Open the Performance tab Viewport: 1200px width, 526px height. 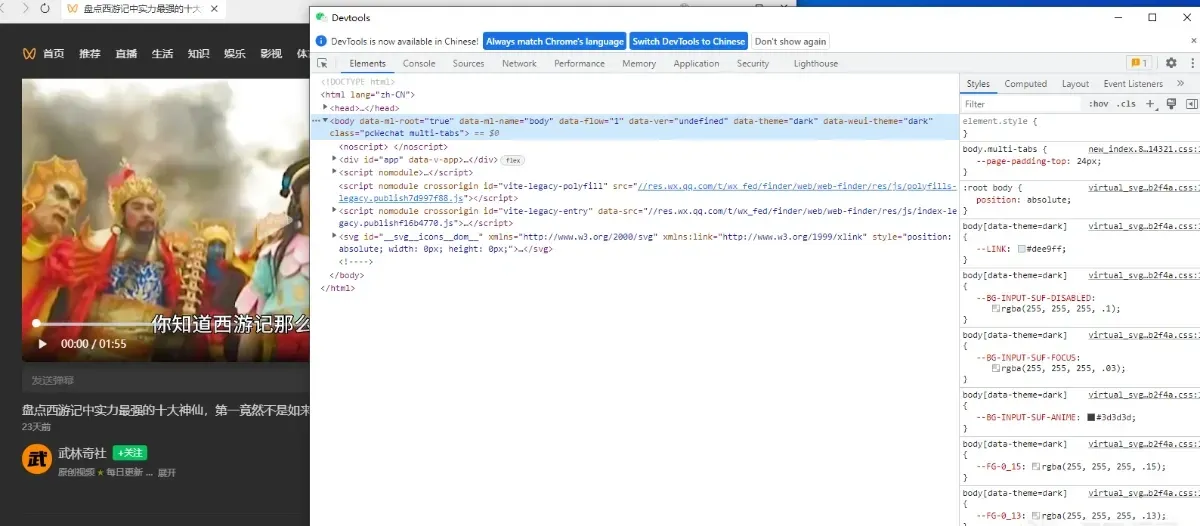click(x=579, y=63)
